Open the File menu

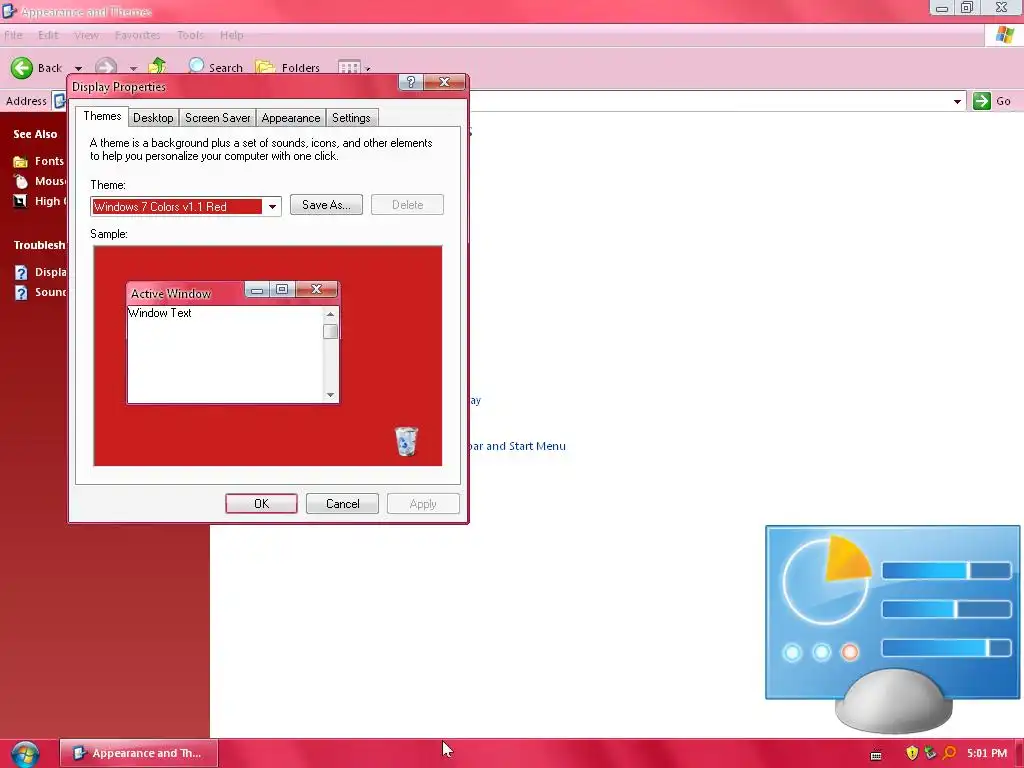coord(13,35)
